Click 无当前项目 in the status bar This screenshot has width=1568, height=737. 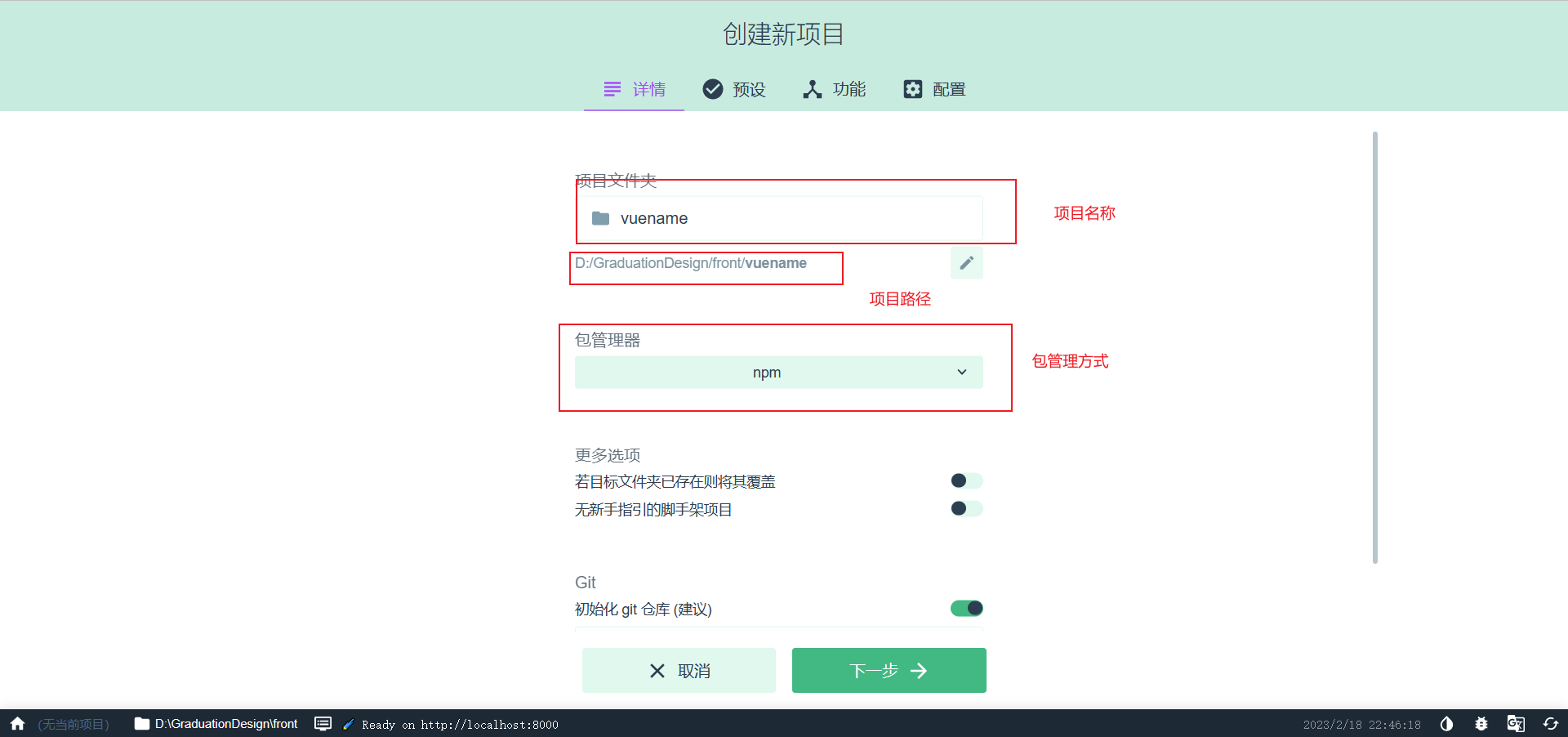pyautogui.click(x=73, y=724)
